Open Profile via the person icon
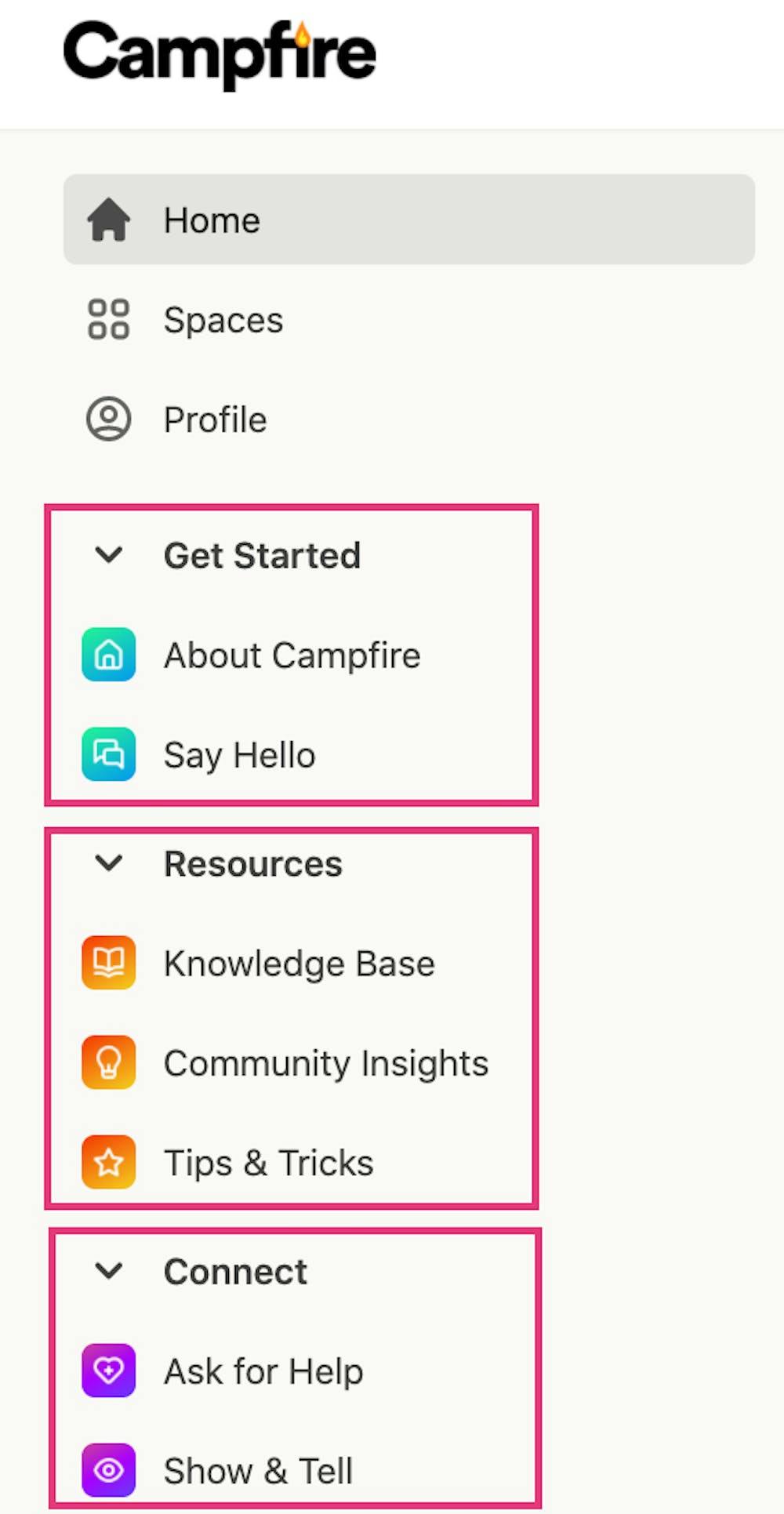 109,419
